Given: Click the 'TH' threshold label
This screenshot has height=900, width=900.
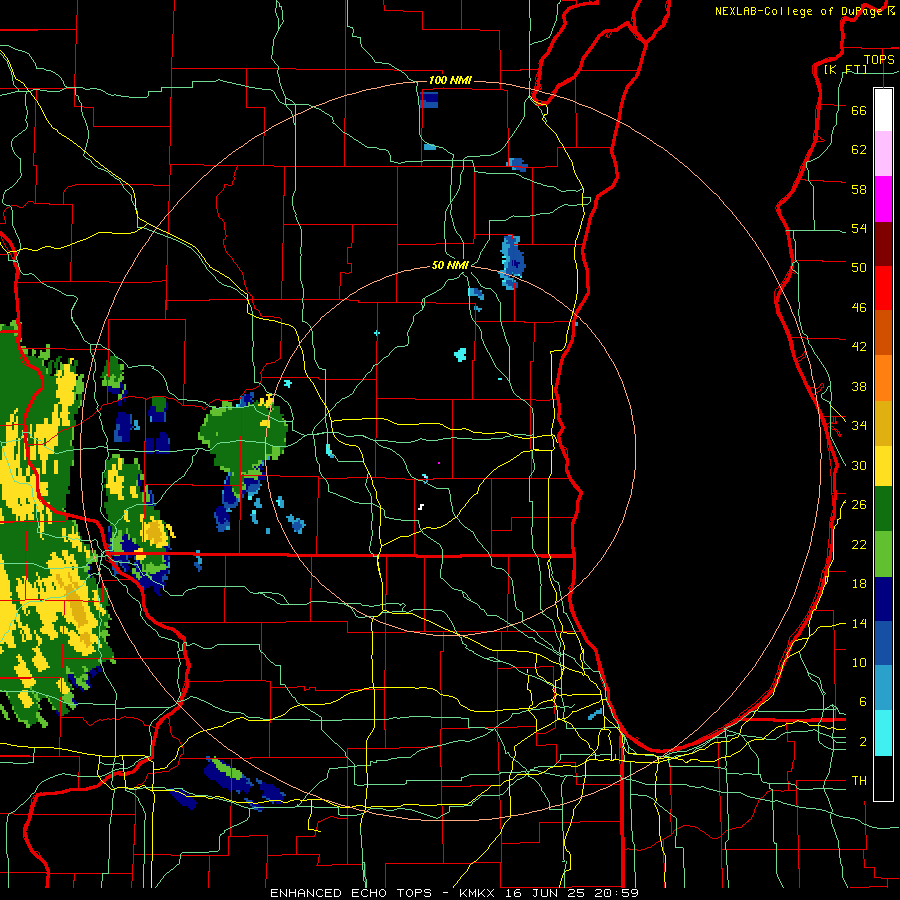Looking at the screenshot, I should [x=859, y=781].
